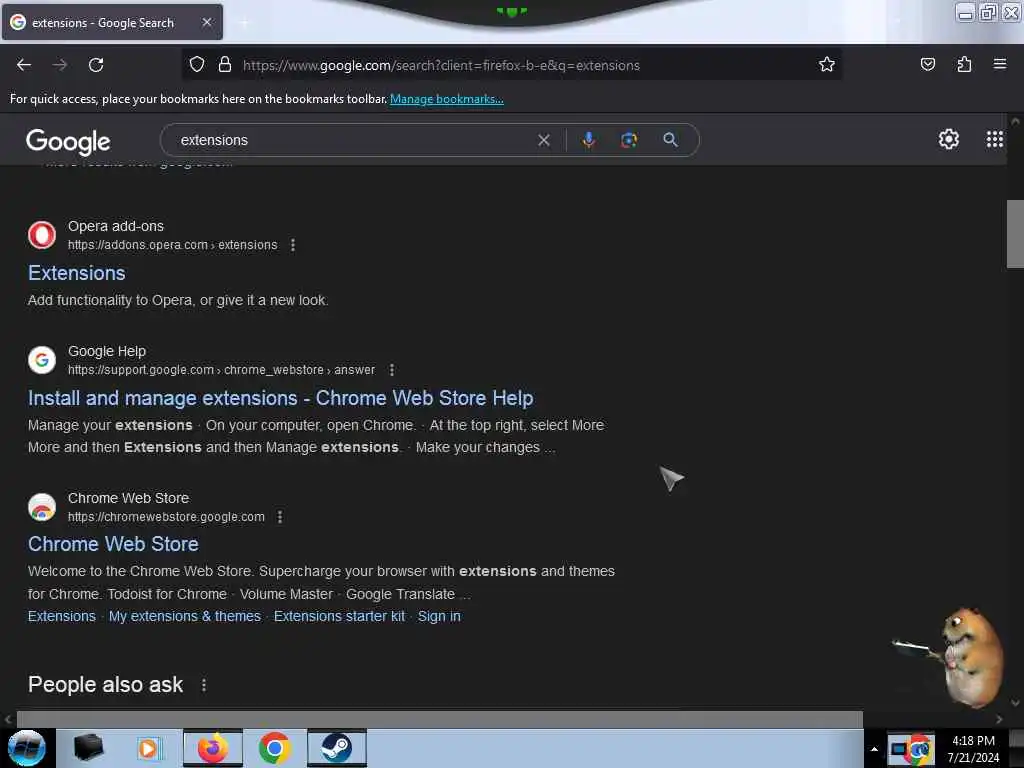Open the Google apps grid
The image size is (1024, 768).
coord(994,138)
